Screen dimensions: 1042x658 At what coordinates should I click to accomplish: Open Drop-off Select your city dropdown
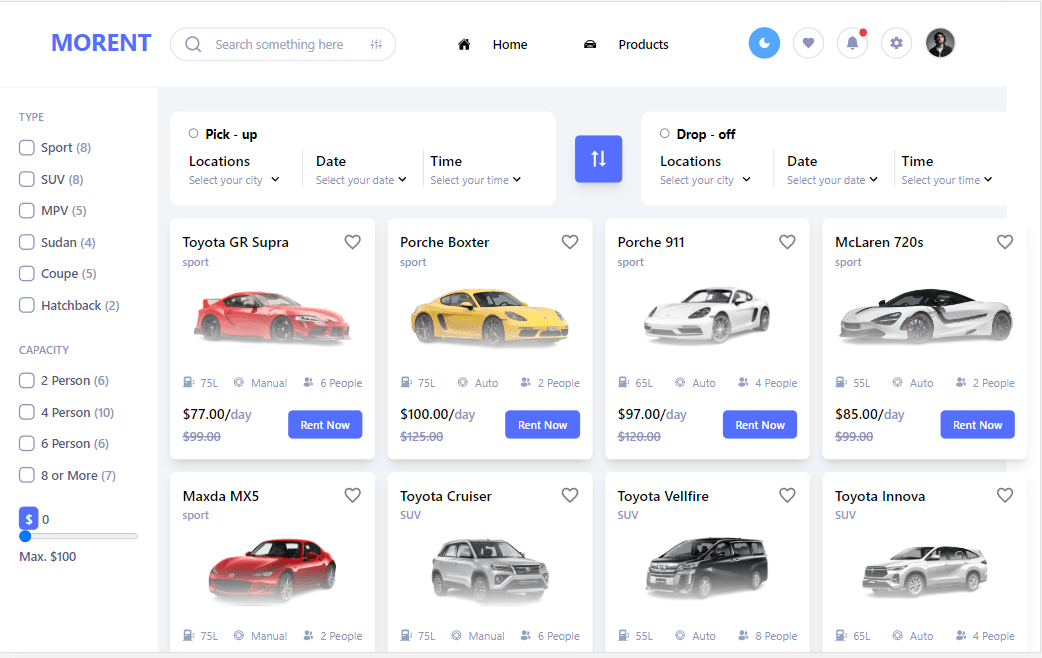705,180
